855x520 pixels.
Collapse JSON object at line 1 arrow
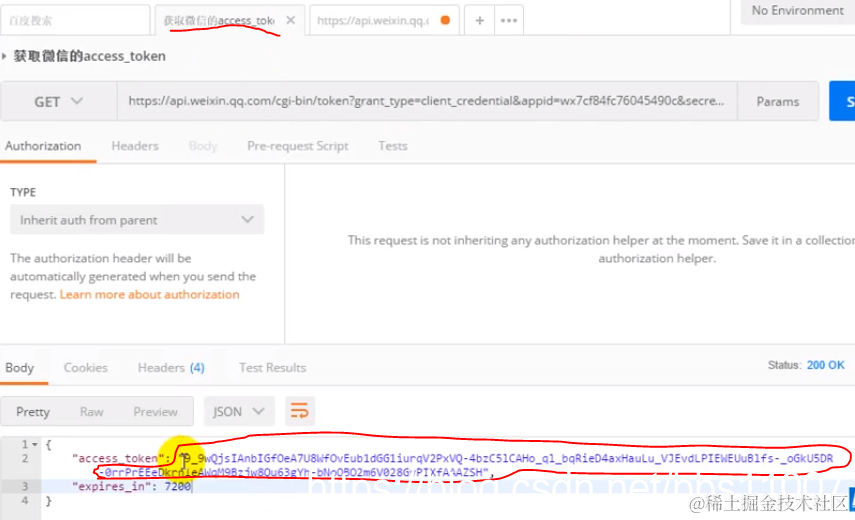[35, 445]
